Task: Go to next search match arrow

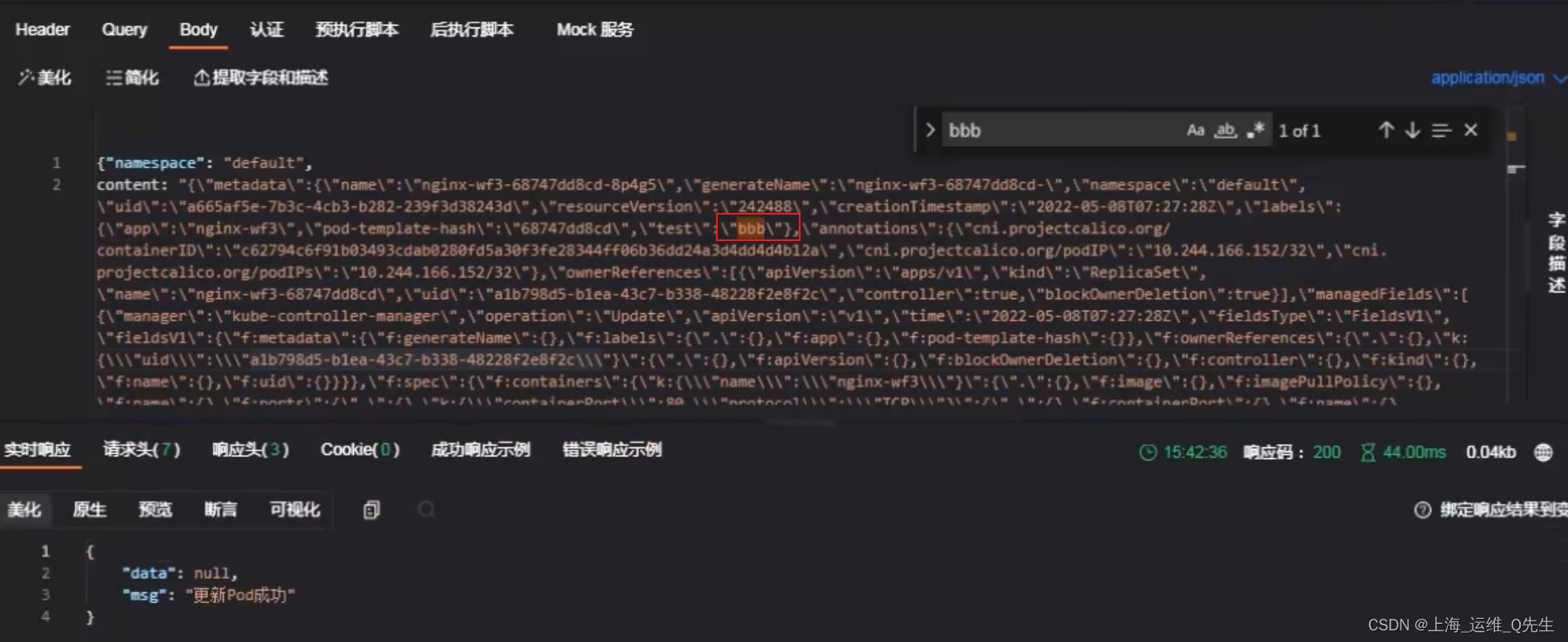Action: (x=1412, y=130)
